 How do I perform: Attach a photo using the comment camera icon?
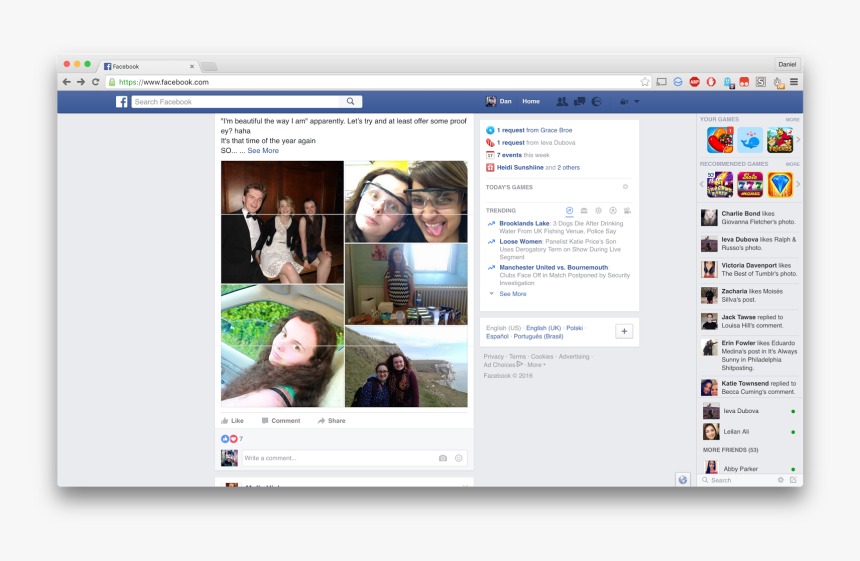[x=443, y=458]
